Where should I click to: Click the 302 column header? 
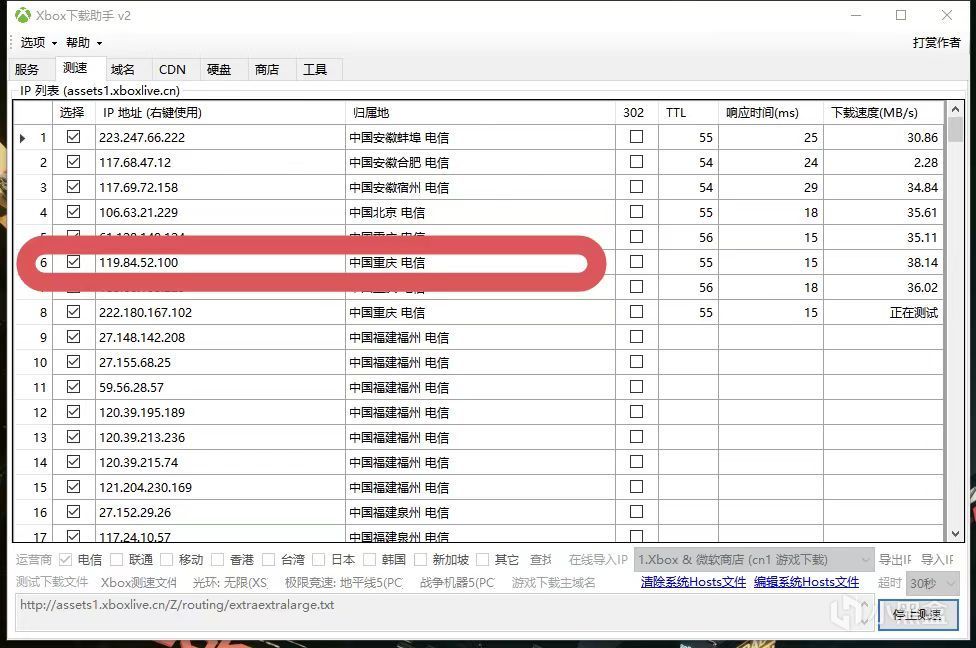click(x=637, y=113)
